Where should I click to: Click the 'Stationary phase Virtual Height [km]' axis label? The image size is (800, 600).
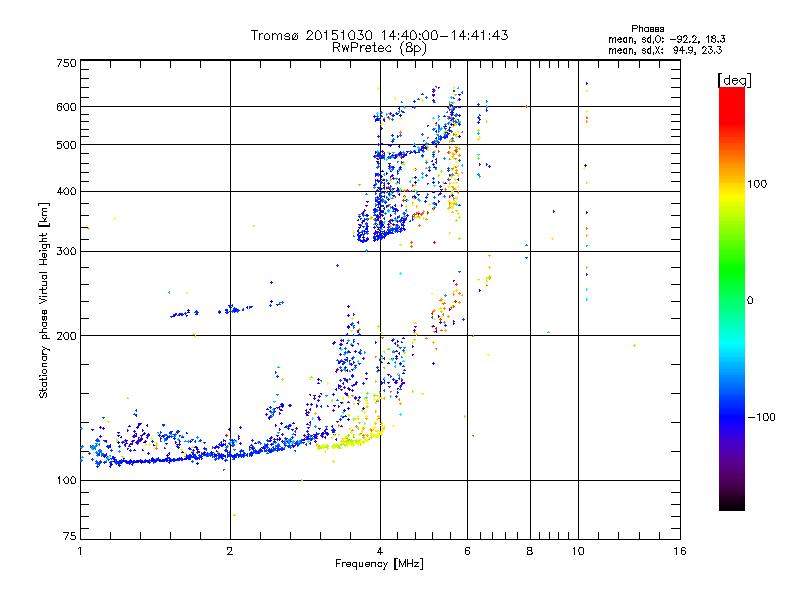click(x=44, y=300)
